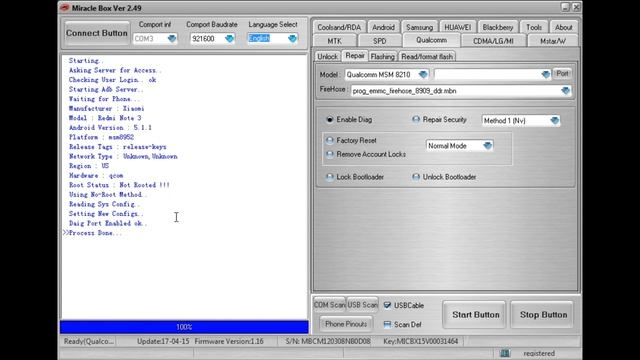Select the Blackberry tab

498,27
